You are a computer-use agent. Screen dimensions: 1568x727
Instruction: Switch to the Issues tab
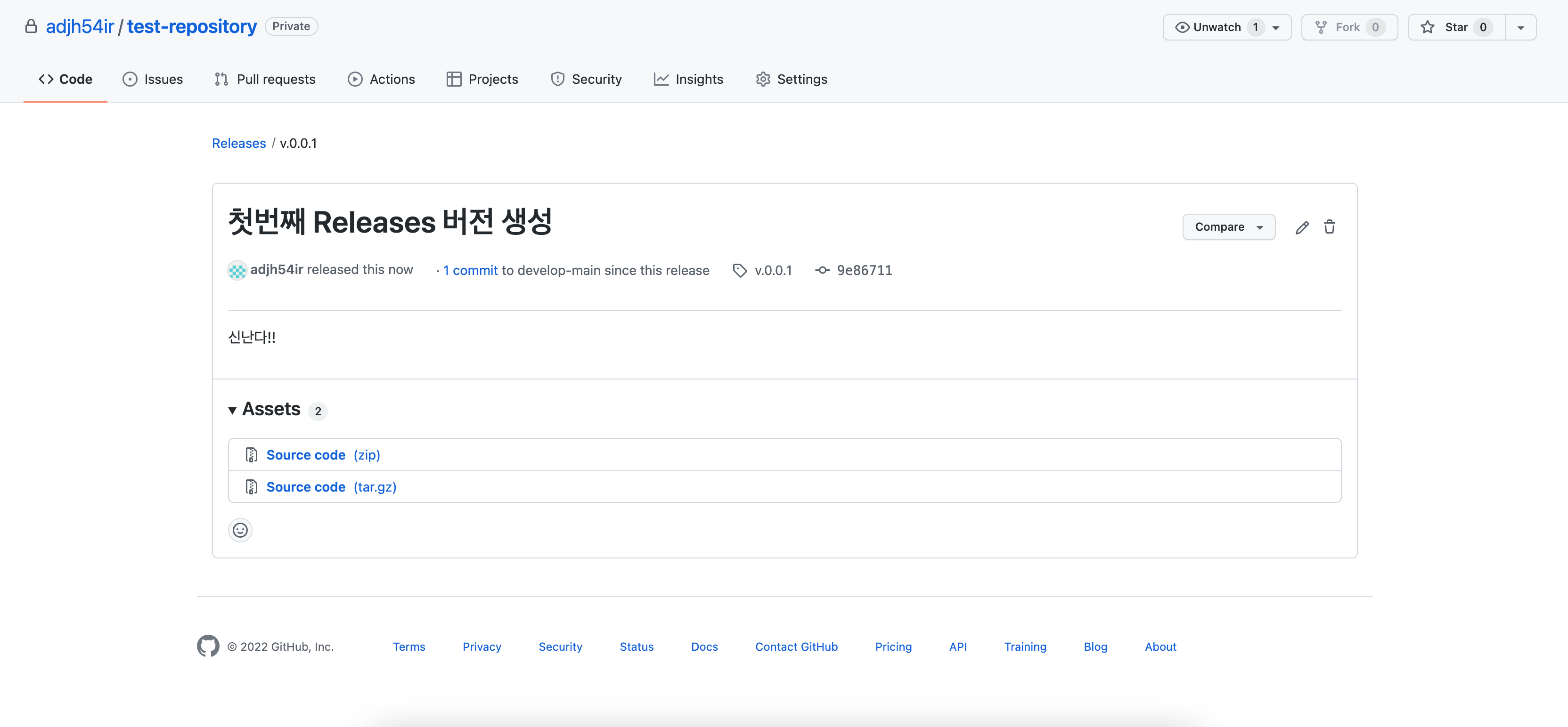(153, 79)
